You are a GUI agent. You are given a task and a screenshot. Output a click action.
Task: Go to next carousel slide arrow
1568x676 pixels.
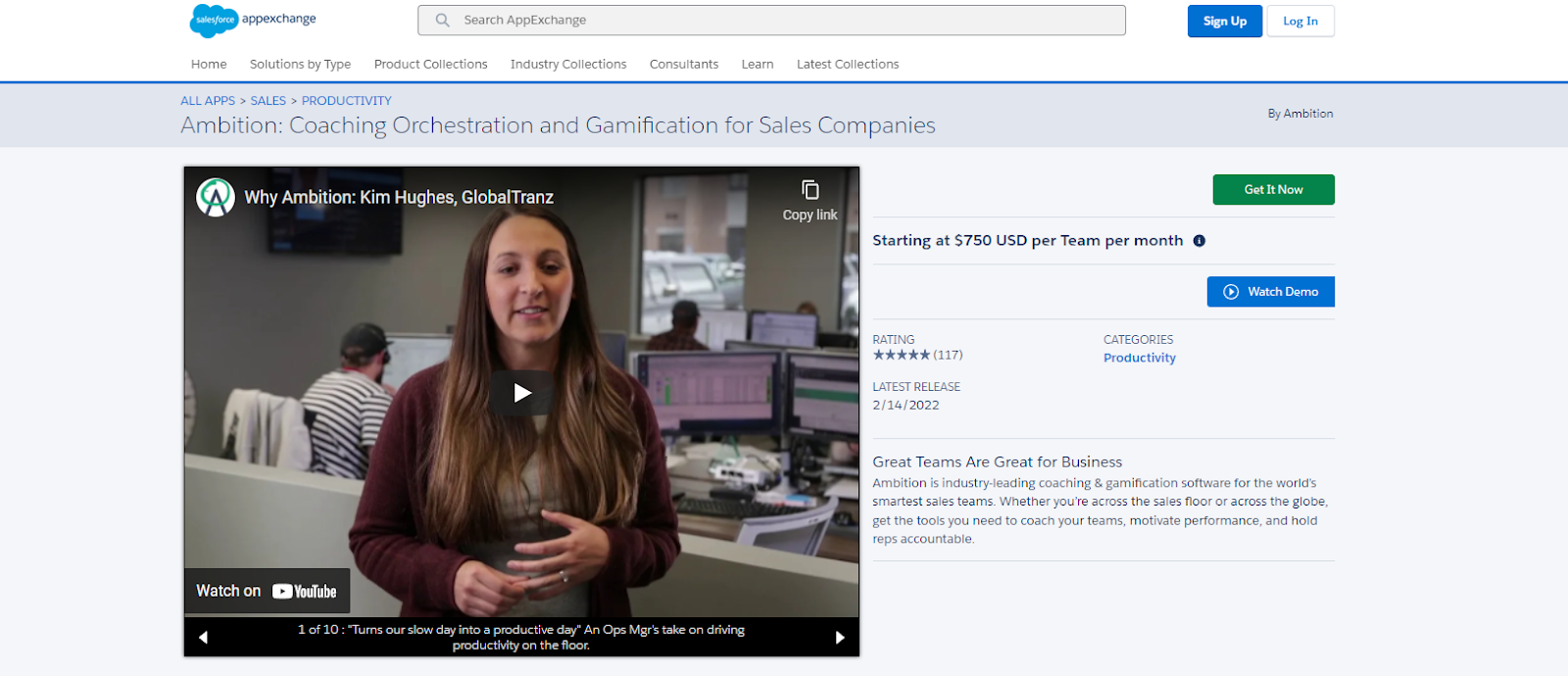[x=840, y=637]
